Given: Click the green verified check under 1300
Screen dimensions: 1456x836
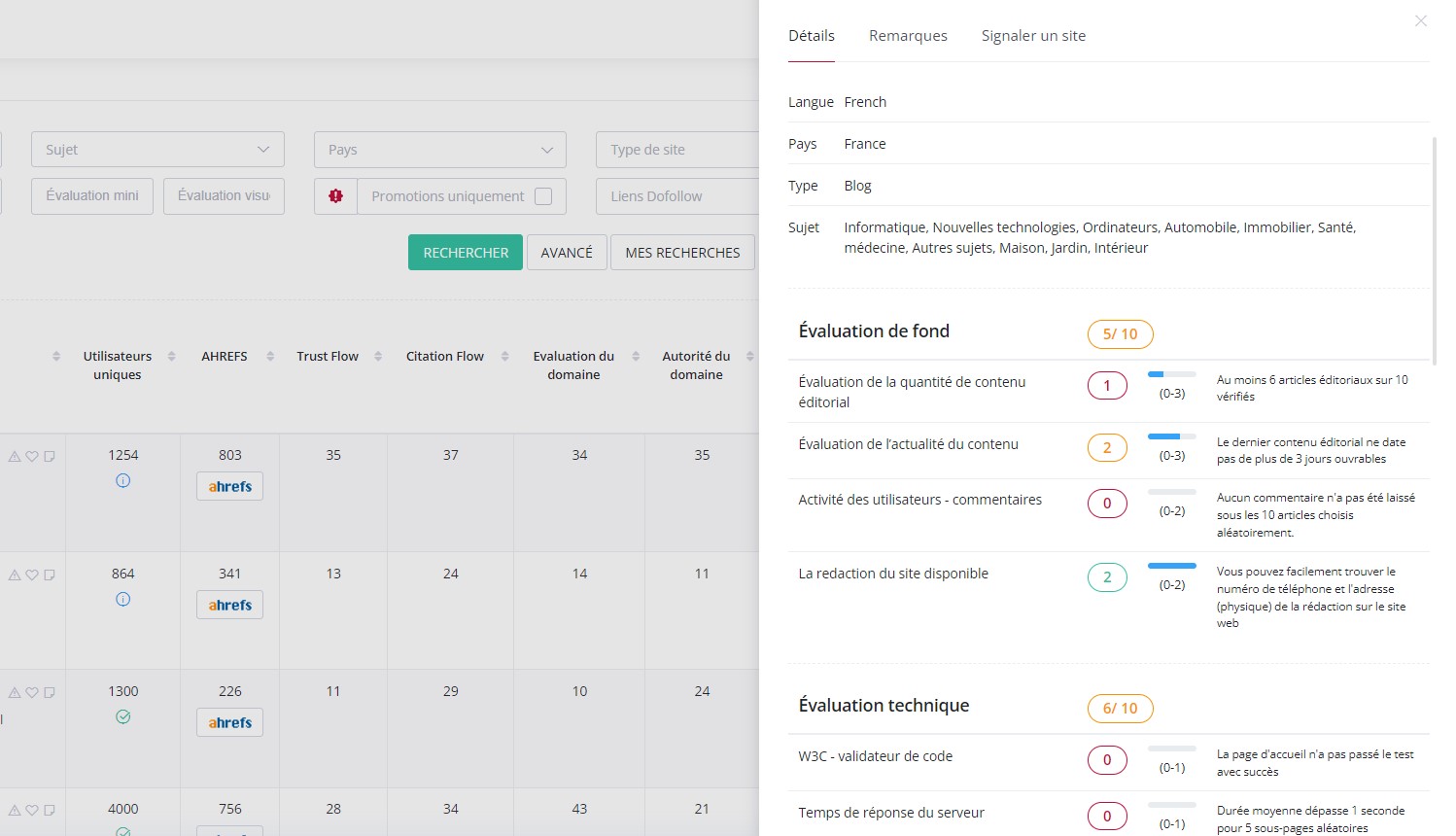Looking at the screenshot, I should (123, 716).
